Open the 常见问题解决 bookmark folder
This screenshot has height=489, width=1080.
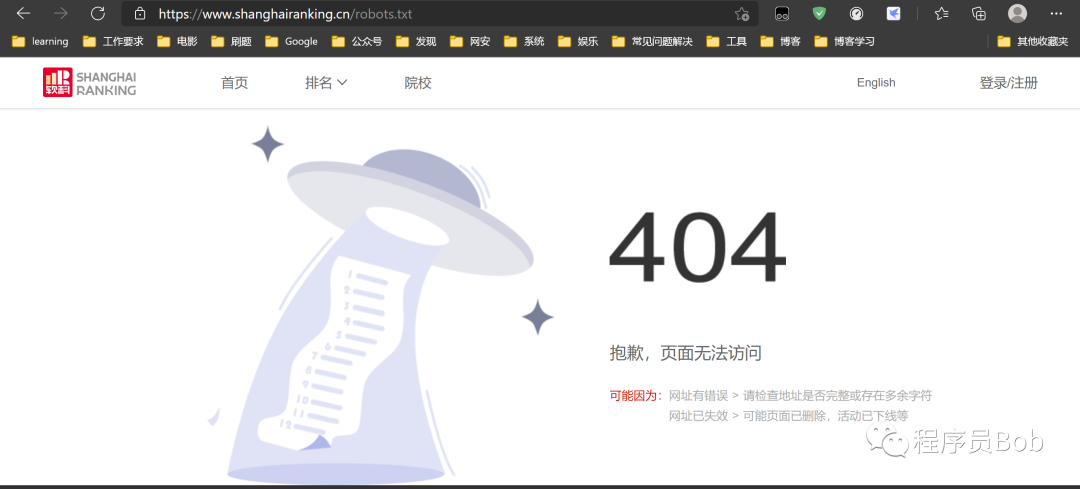coord(652,41)
